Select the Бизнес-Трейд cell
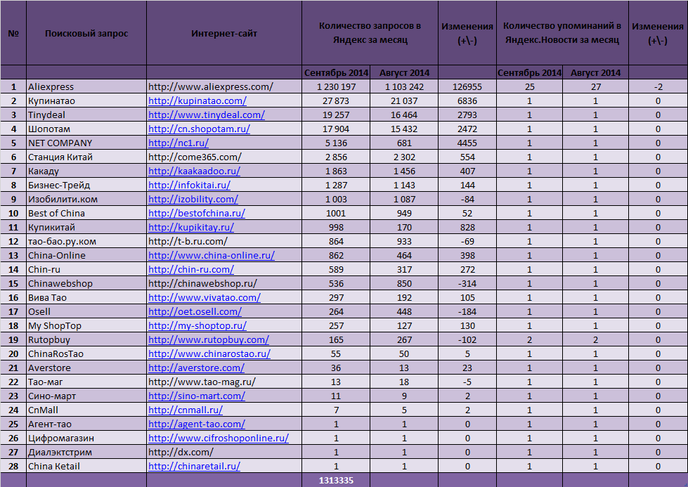Image resolution: width=688 pixels, height=487 pixels. tap(86, 185)
